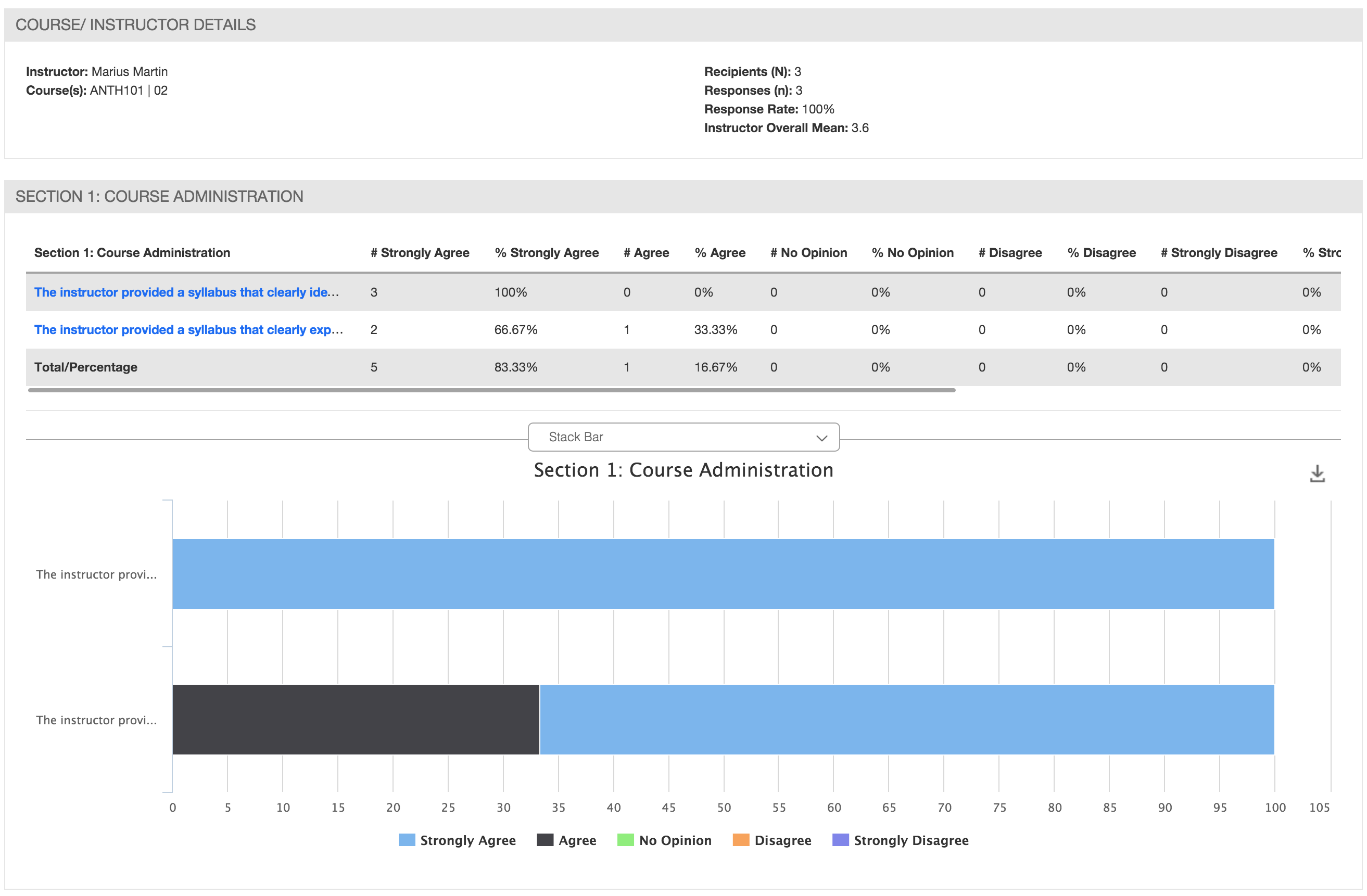The height and width of the screenshot is (896, 1367).
Task: Click the 33.33% Agree cell
Action: click(716, 329)
